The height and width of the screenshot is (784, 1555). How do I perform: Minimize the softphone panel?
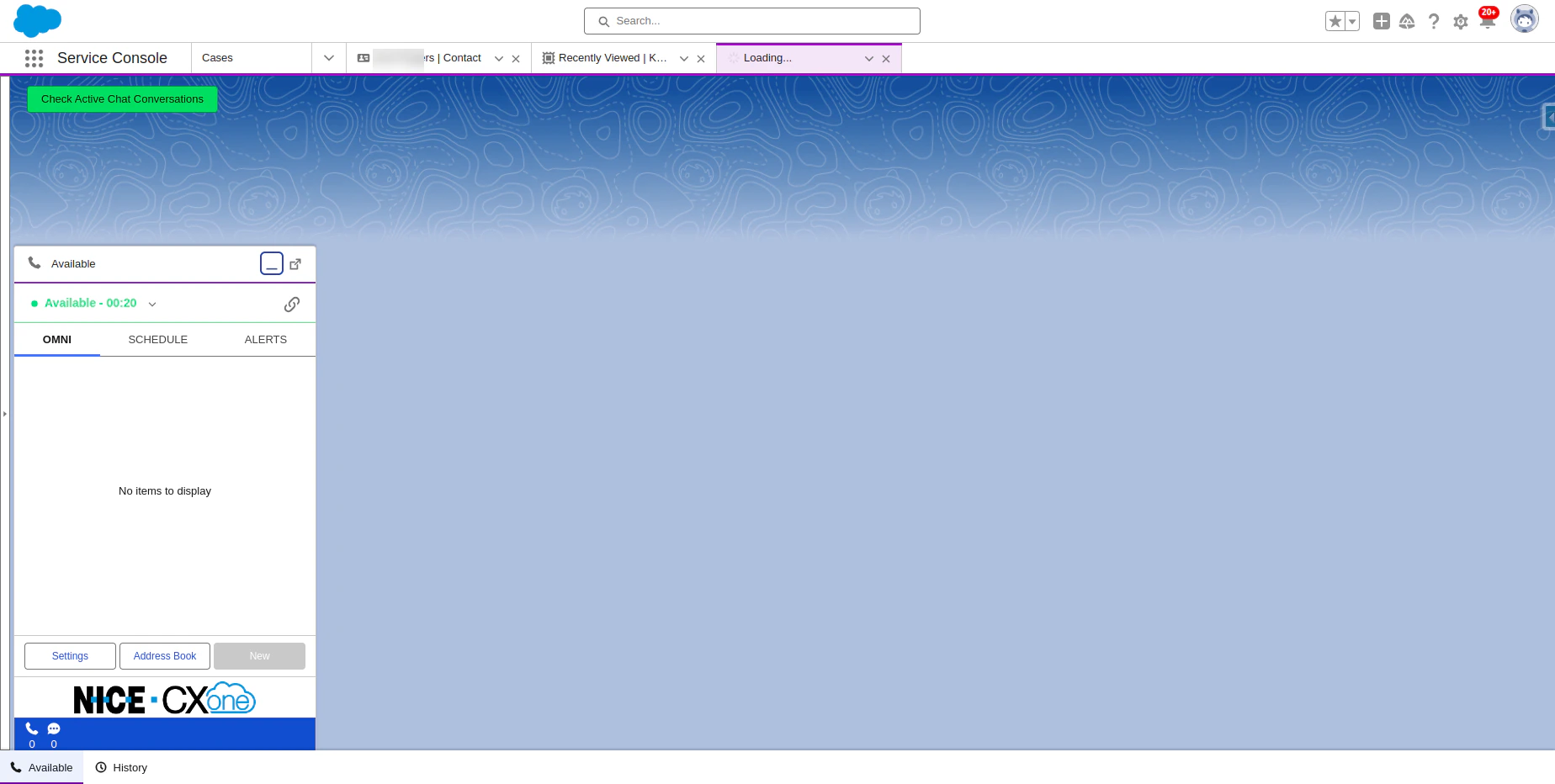click(272, 263)
